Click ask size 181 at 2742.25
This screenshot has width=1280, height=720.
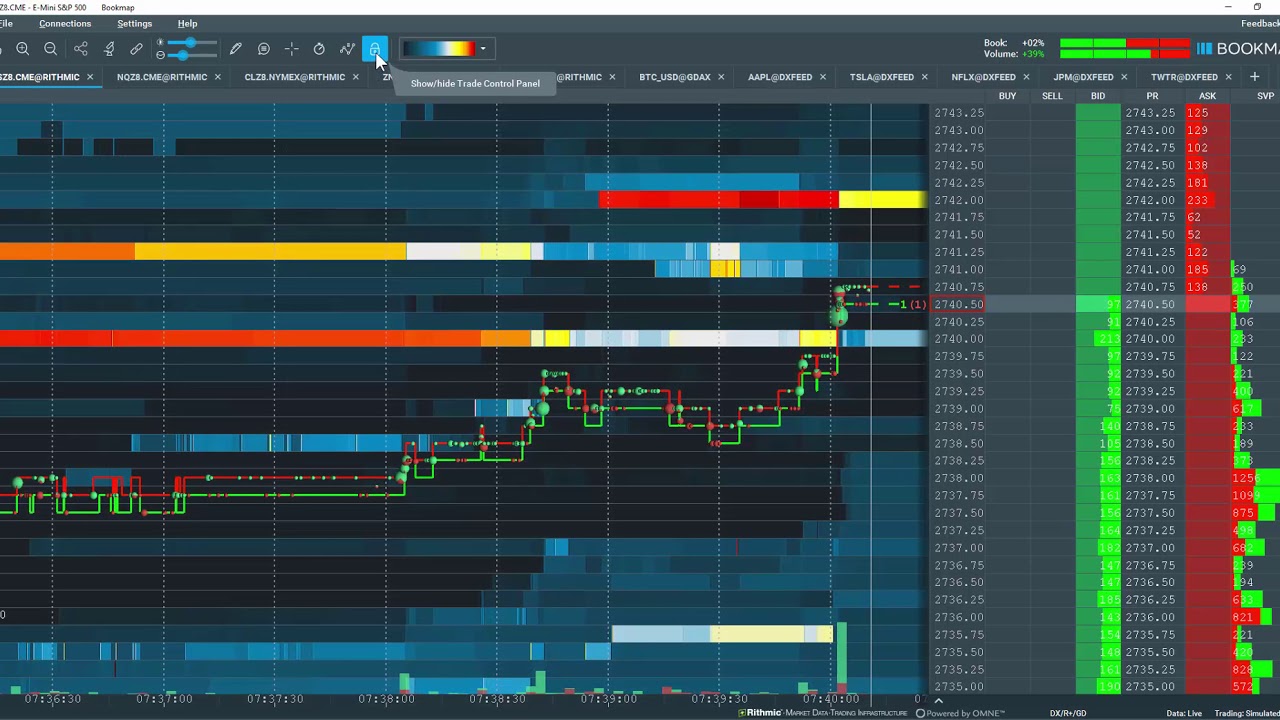[x=1197, y=183]
